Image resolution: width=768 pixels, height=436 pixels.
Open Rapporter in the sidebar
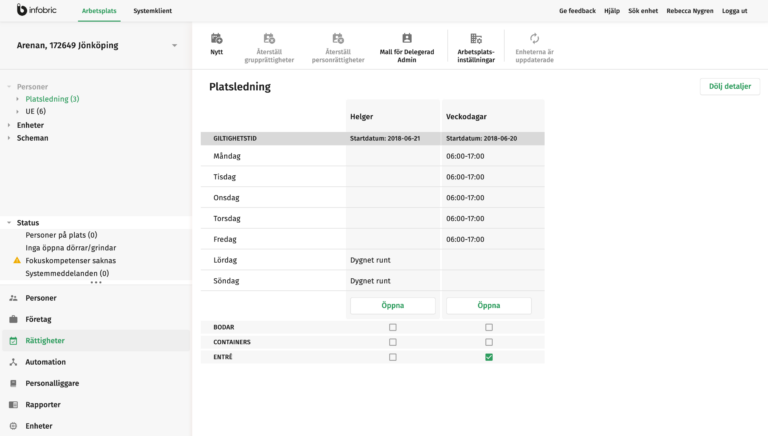[43, 405]
